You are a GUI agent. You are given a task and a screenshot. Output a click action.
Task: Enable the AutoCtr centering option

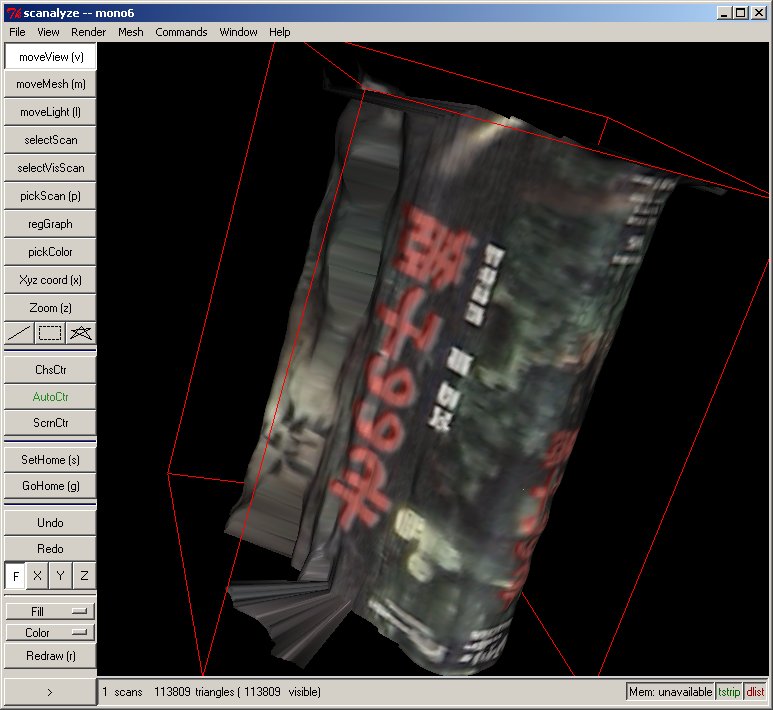click(x=50, y=396)
